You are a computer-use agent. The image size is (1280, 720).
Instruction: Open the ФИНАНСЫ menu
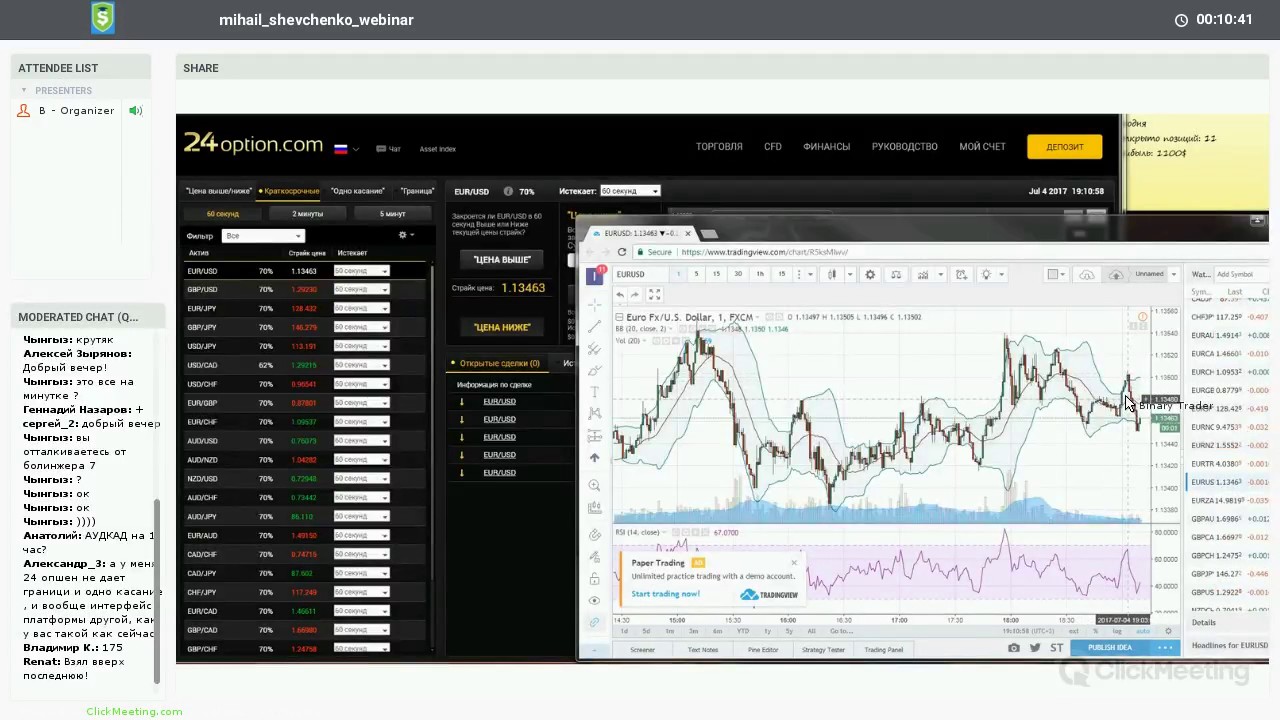(x=826, y=147)
